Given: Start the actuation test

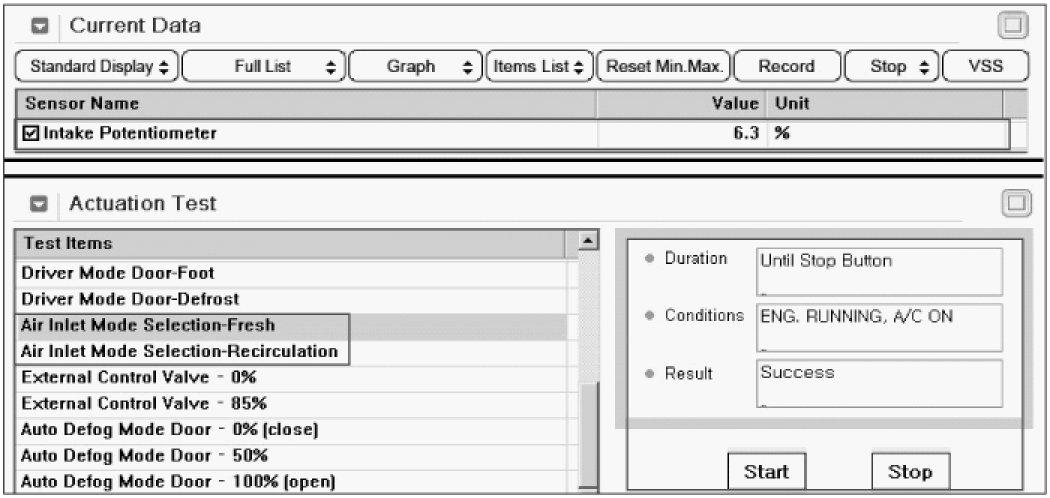Looking at the screenshot, I should (766, 472).
